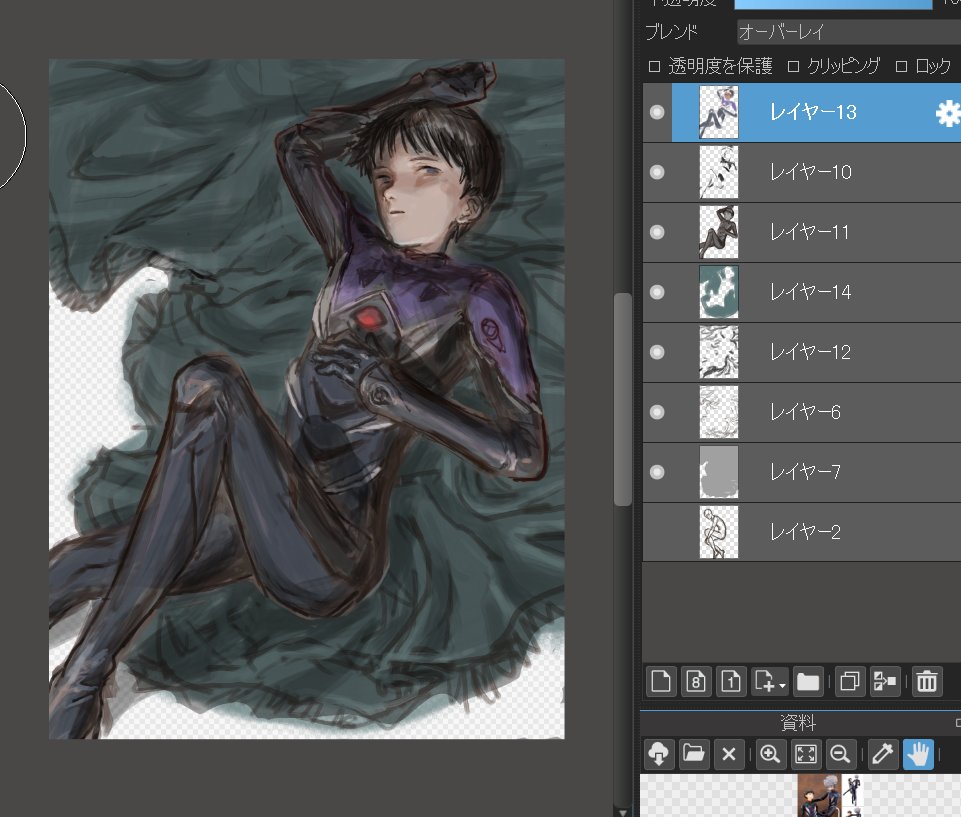Image resolution: width=961 pixels, height=817 pixels.
Task: Click the レイヤー13 thumbnail
Action: [x=719, y=112]
